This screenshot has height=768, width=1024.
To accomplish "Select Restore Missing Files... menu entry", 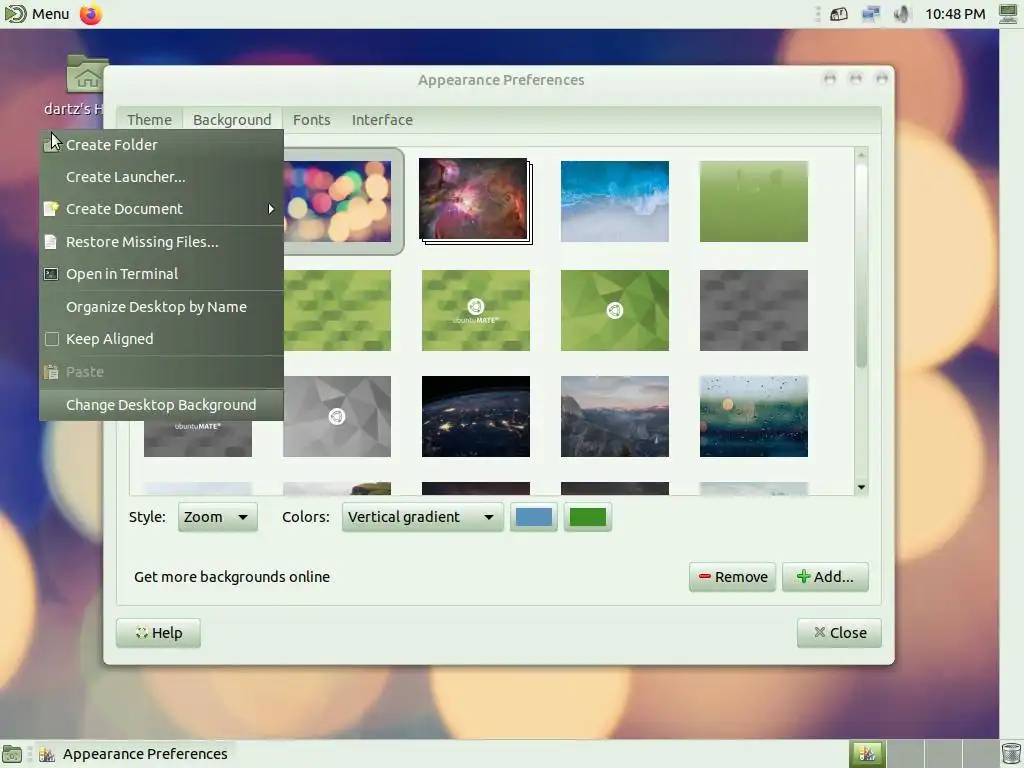I will (161, 242).
